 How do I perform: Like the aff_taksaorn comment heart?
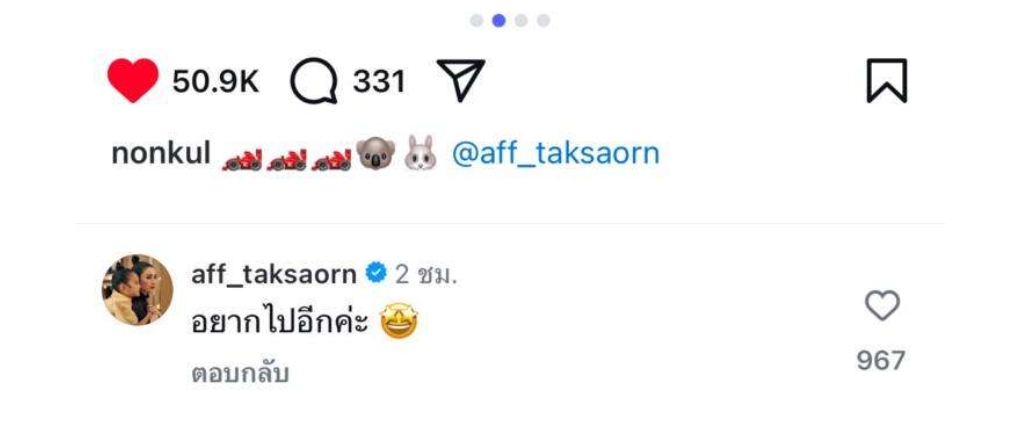[882, 306]
